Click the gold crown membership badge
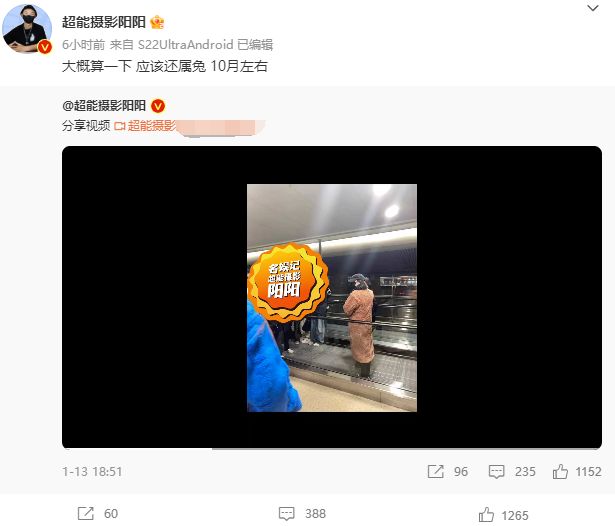 pyautogui.click(x=157, y=22)
